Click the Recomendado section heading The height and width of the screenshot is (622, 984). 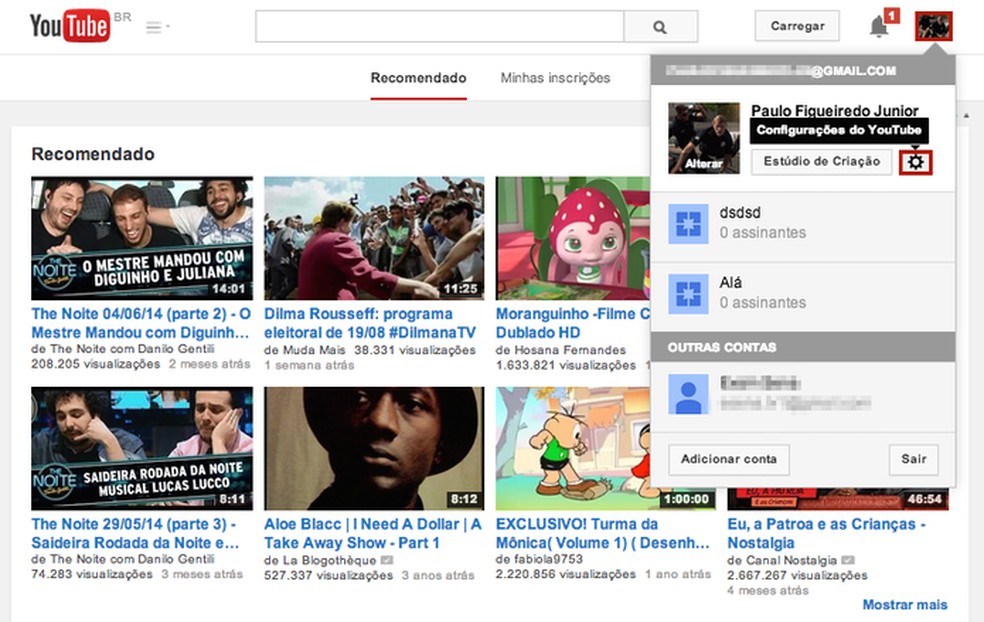tap(93, 154)
